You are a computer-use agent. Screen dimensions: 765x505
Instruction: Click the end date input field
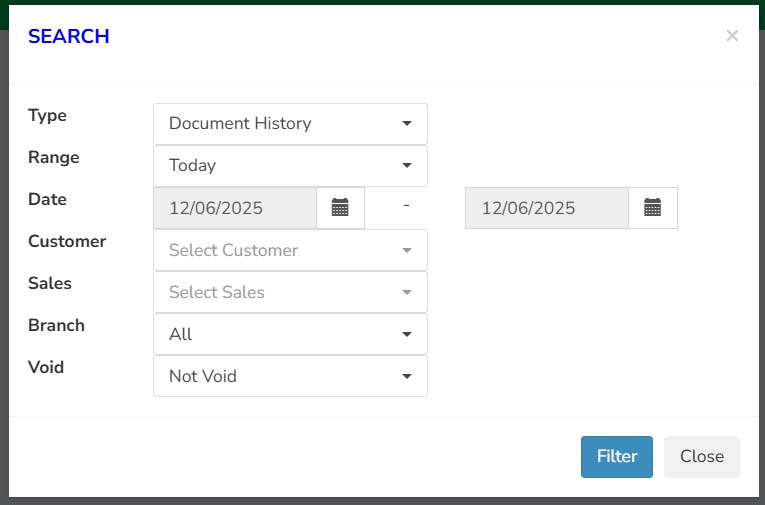coord(547,208)
